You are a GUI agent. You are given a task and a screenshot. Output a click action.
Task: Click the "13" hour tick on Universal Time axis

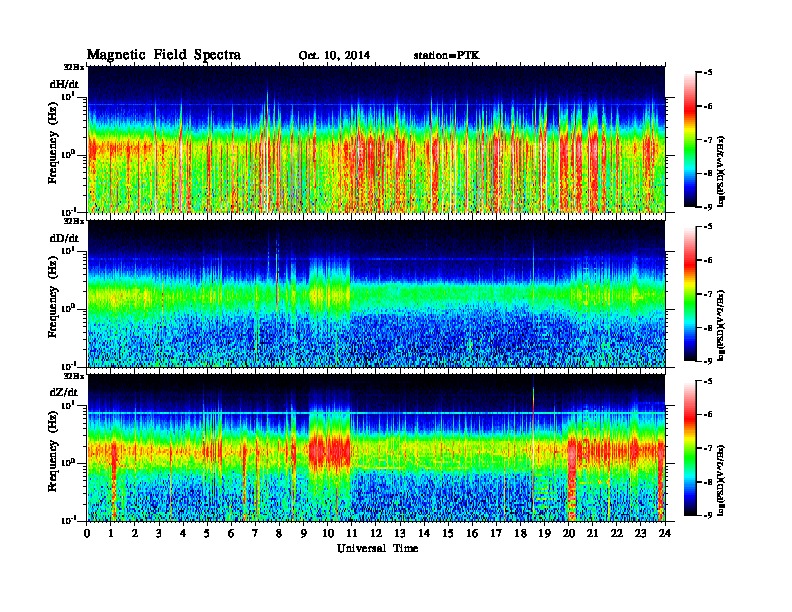point(400,533)
